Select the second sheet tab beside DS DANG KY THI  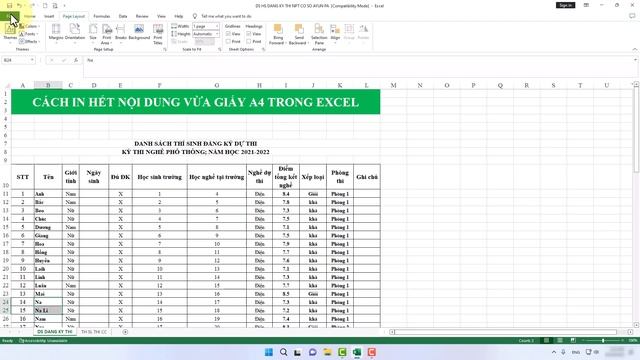pyautogui.click(x=94, y=332)
